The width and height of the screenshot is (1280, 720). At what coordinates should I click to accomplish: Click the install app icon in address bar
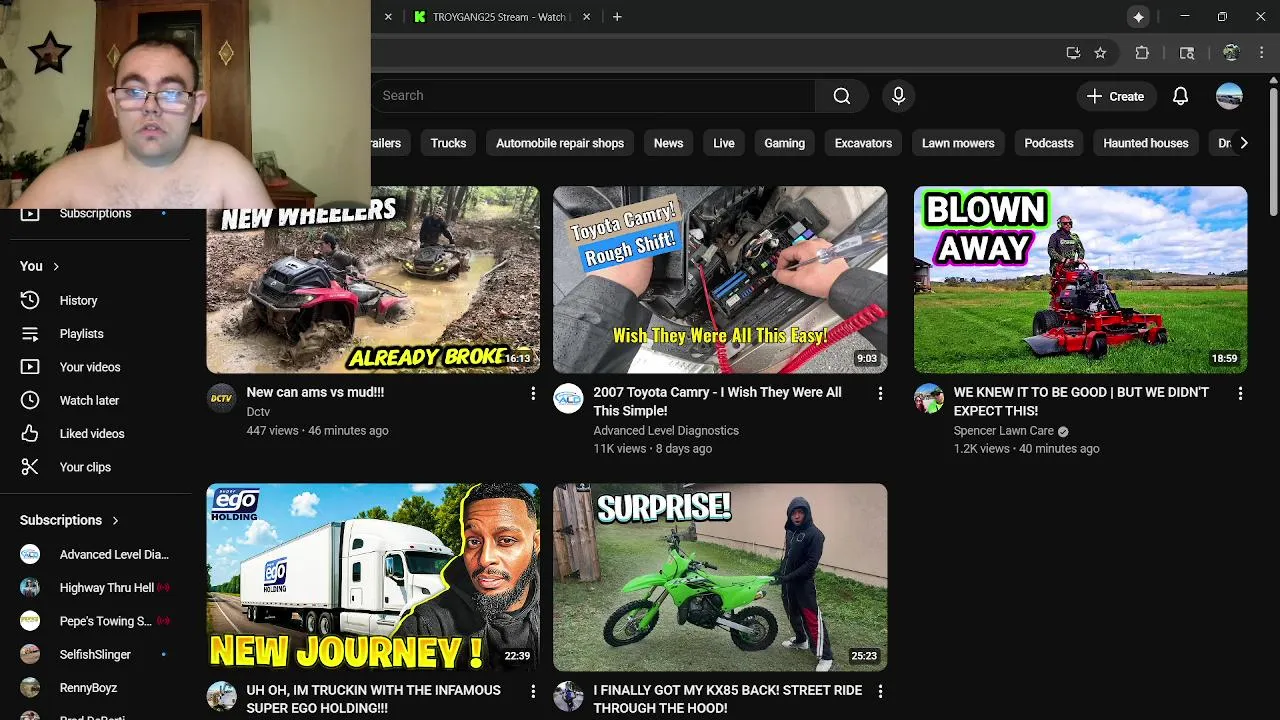coord(1073,53)
